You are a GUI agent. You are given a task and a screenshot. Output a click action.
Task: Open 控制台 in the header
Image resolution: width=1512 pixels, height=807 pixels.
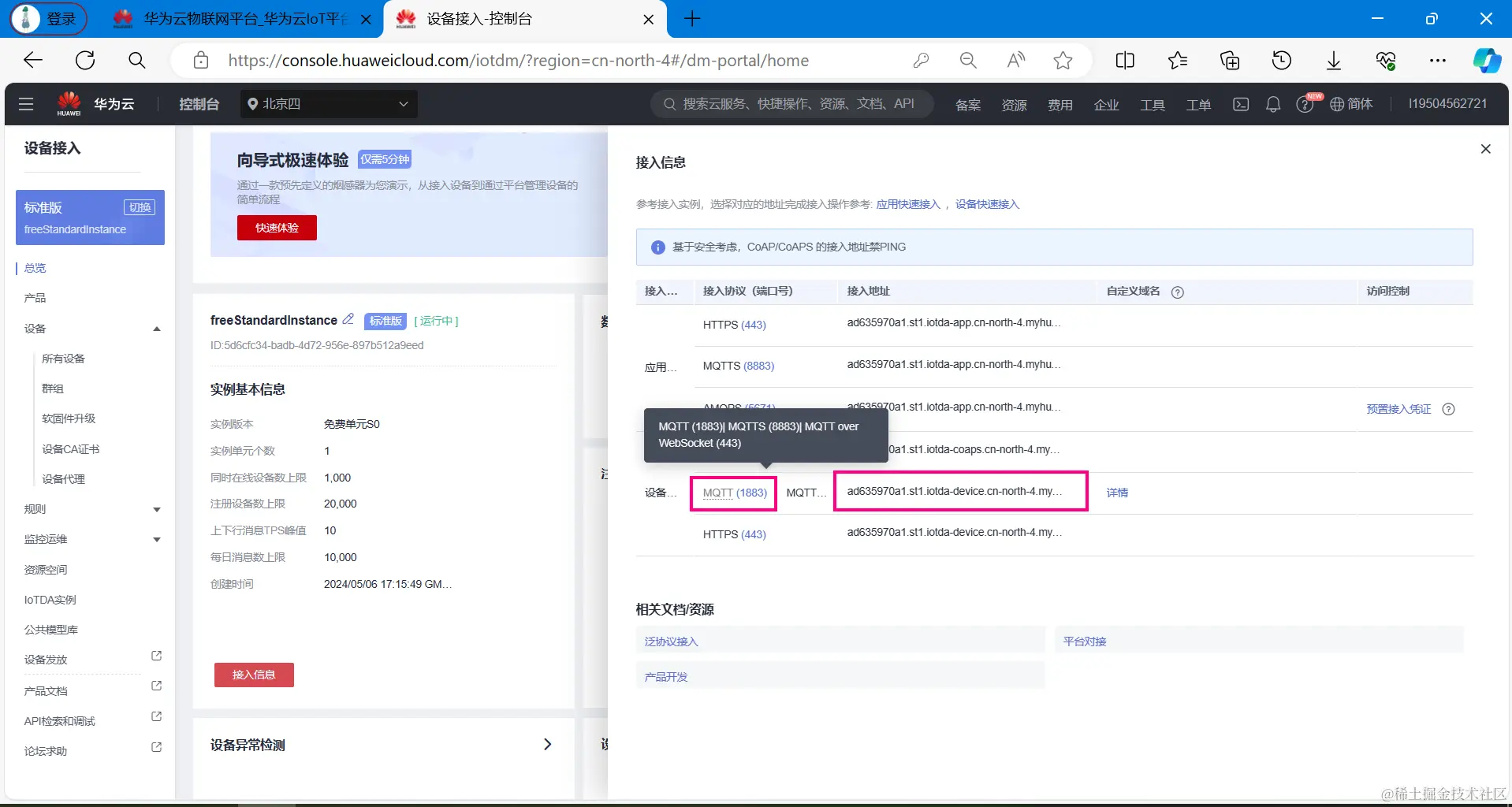pyautogui.click(x=199, y=104)
